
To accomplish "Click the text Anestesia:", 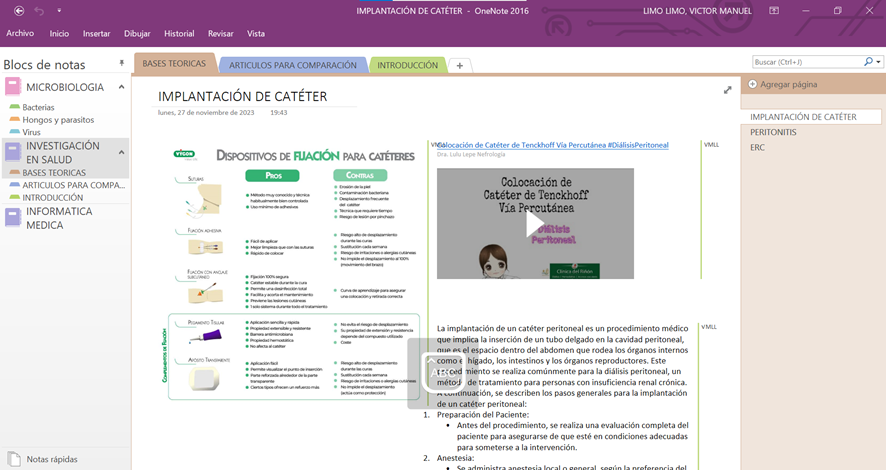I will (455, 458).
